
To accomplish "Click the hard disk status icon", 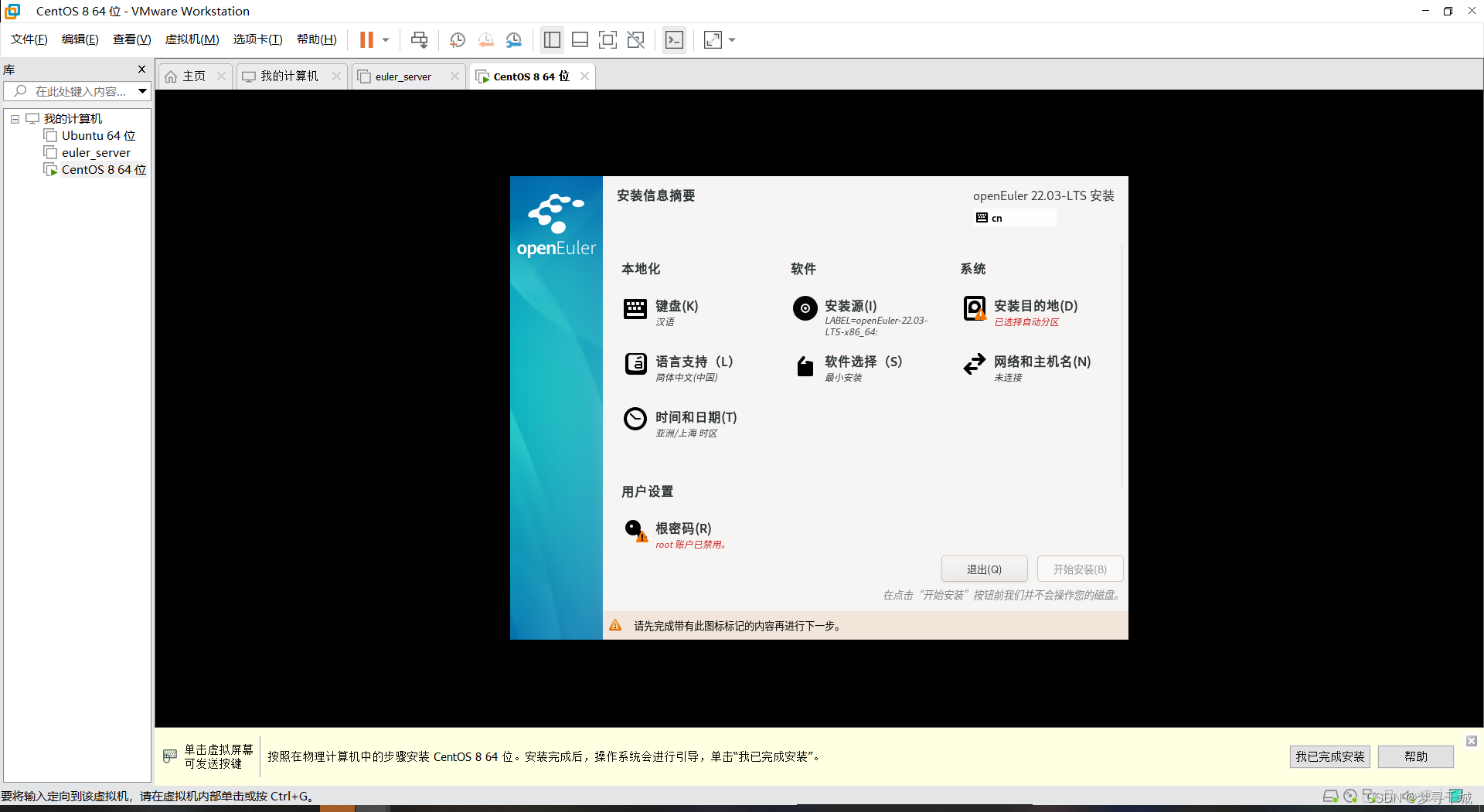I will click(1330, 797).
